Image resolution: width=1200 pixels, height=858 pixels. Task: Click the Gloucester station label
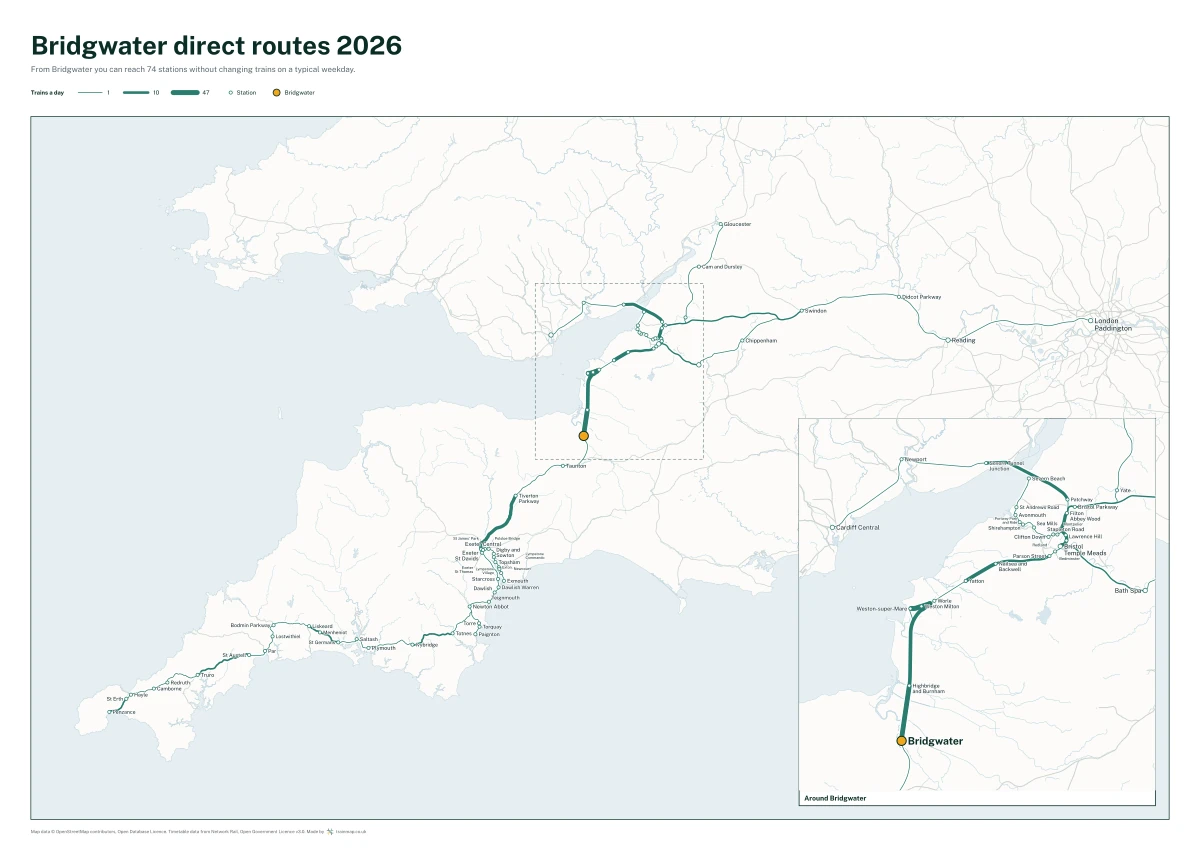737,224
